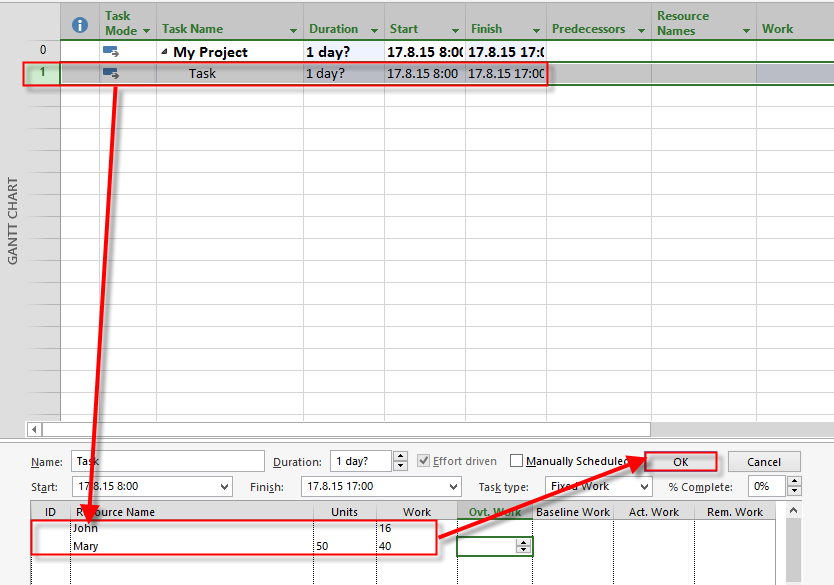Screen dimensions: 834x585
Task: Click the auto-schedule task mode icon for My Project
Action: click(110, 52)
